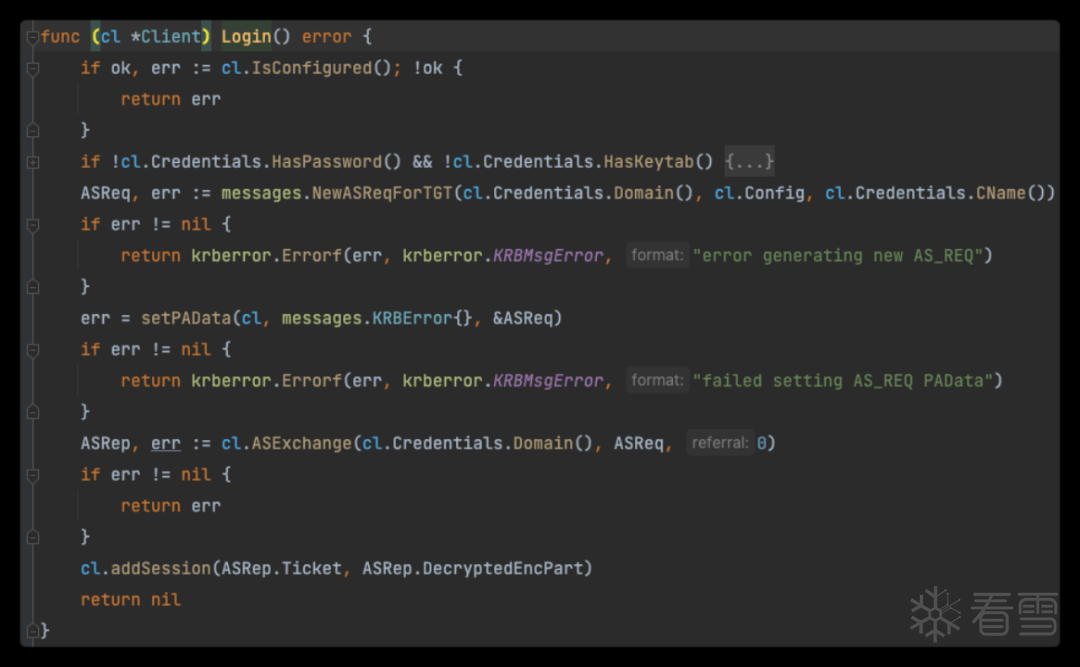Click the underlined err variable on ASRep line

click(x=166, y=443)
